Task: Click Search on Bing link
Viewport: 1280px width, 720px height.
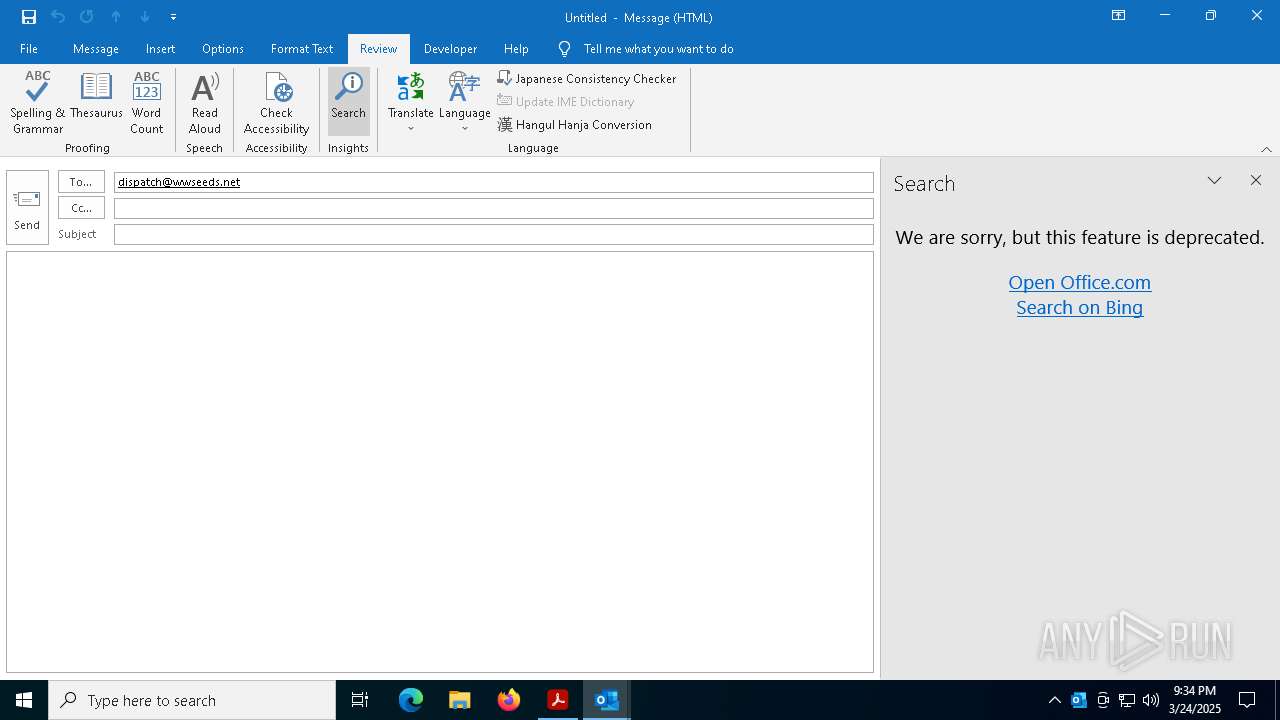Action: 1079,308
